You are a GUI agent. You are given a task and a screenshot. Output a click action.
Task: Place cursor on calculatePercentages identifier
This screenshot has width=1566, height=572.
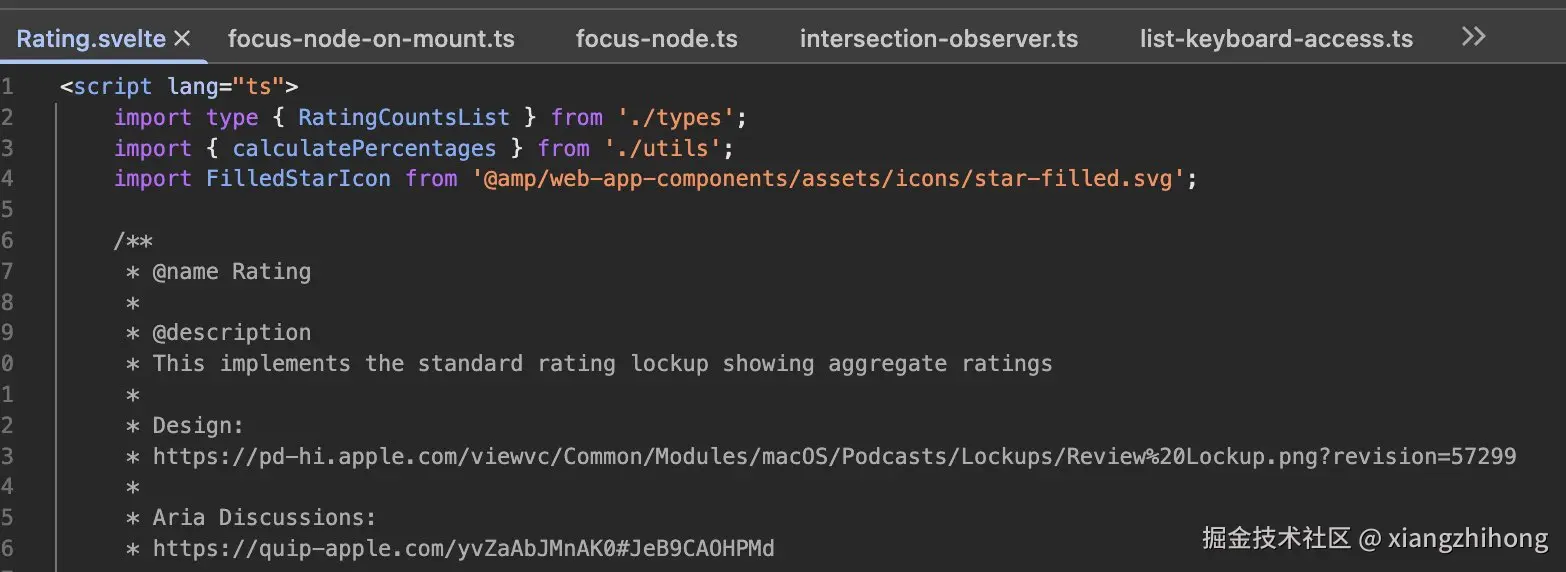point(364,149)
